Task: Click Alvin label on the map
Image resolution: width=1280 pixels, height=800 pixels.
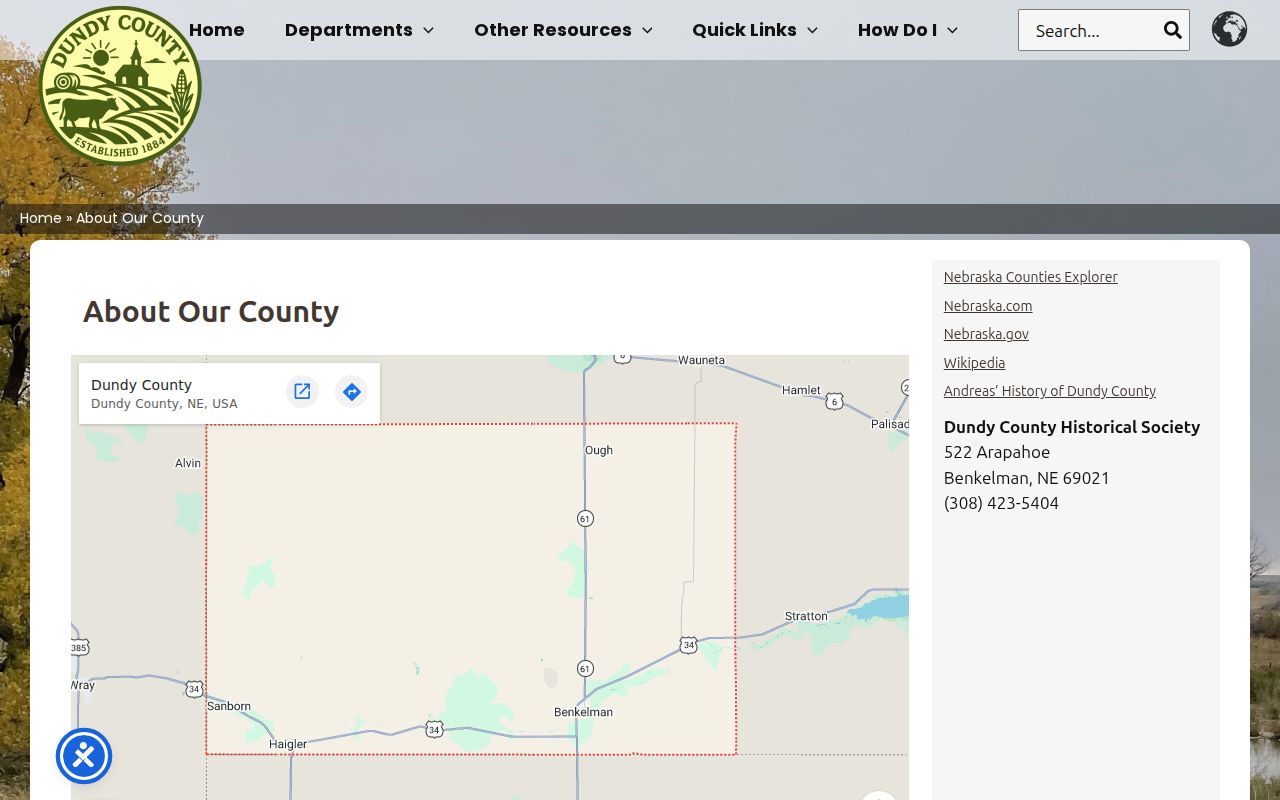Action: tap(188, 463)
